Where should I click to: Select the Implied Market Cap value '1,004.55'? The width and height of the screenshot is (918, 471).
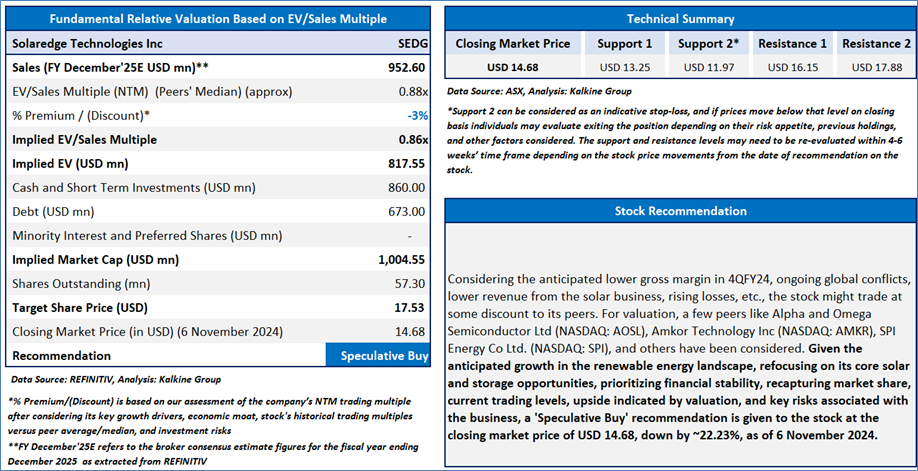[402, 260]
